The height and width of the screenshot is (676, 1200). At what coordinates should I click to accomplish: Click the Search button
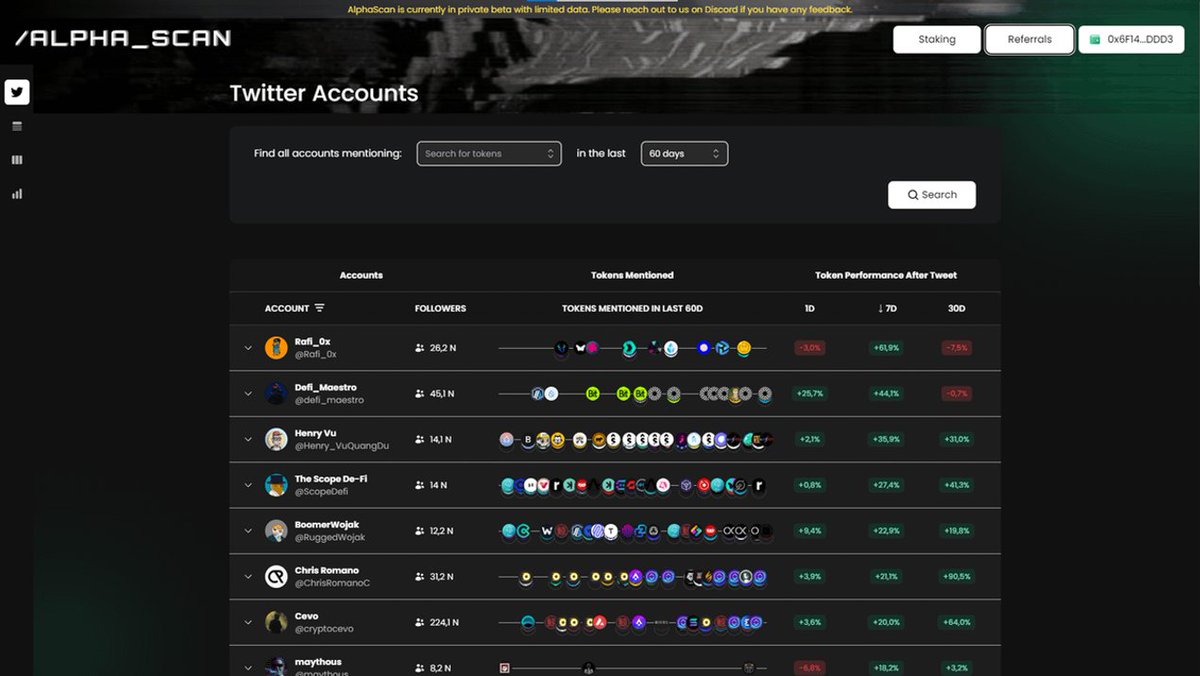click(931, 195)
